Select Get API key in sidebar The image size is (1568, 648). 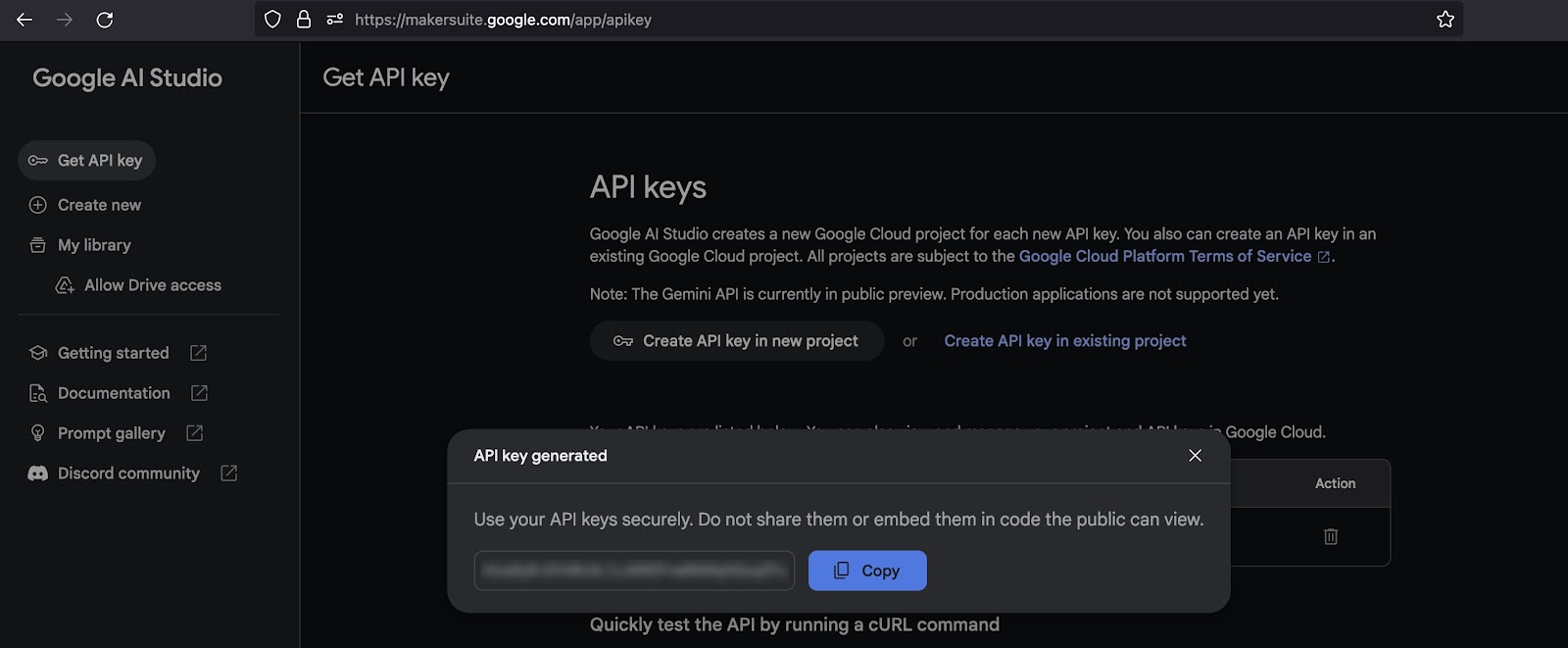tap(87, 161)
